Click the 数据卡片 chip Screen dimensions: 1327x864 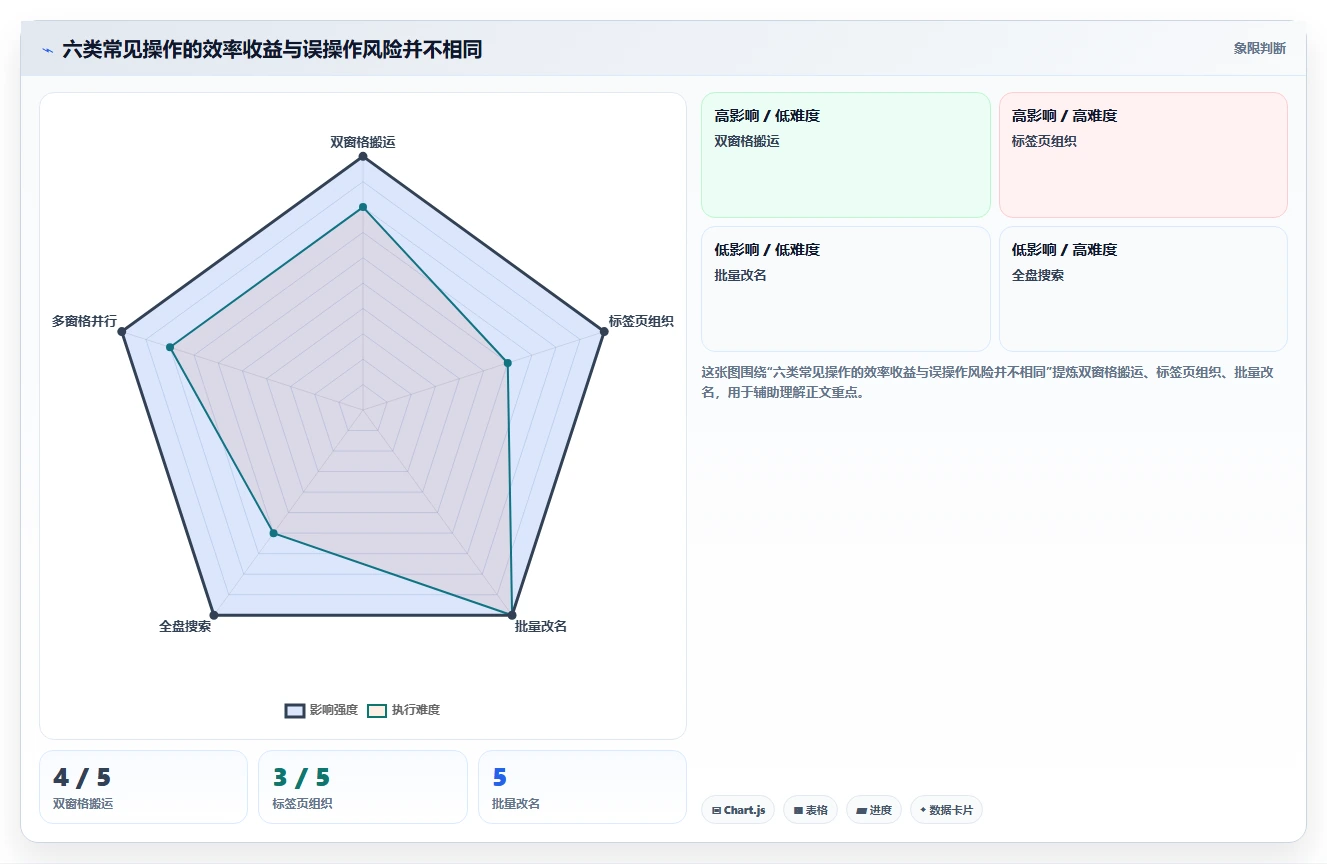946,810
